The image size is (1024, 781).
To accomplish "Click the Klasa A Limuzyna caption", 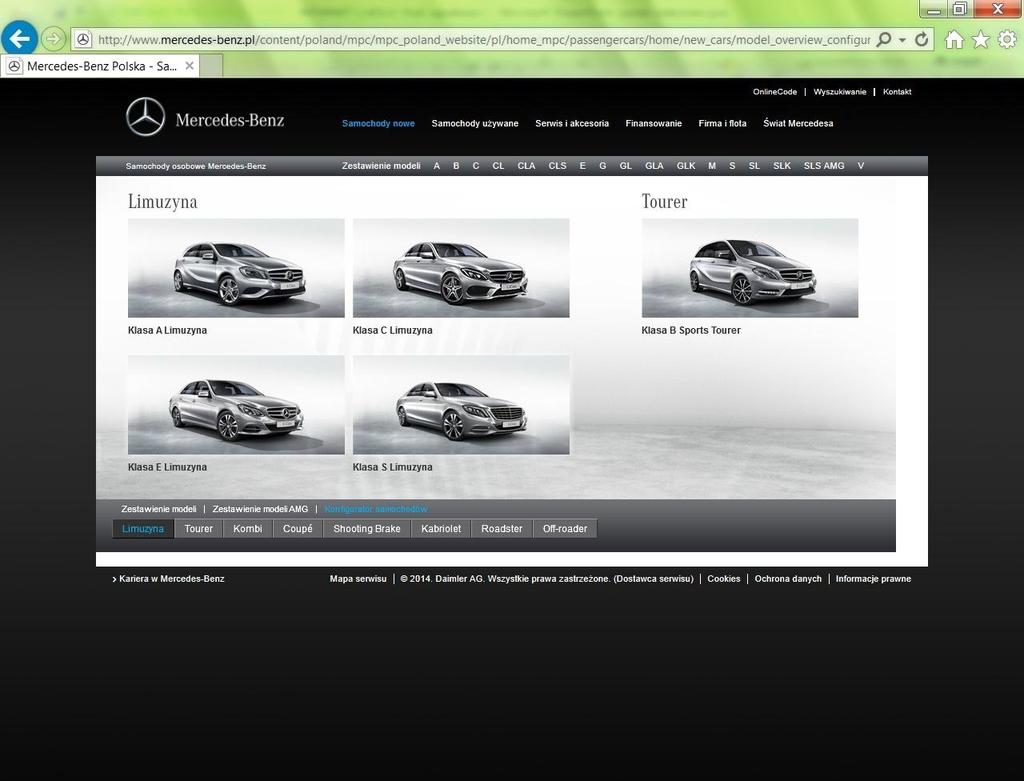I will click(167, 330).
